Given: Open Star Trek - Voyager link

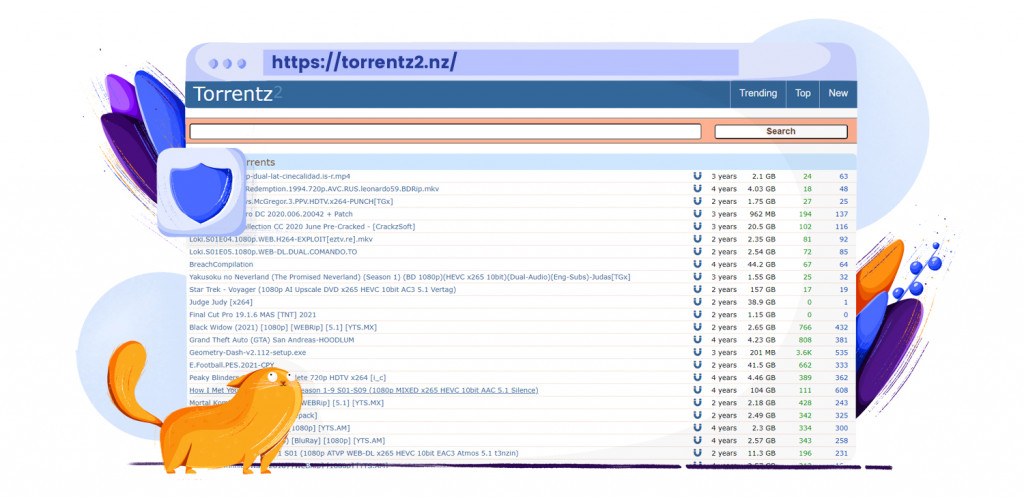Looking at the screenshot, I should pos(322,289).
